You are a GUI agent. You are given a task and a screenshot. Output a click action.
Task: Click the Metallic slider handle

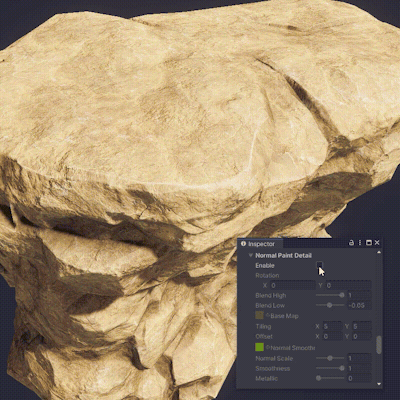pyautogui.click(x=318, y=378)
